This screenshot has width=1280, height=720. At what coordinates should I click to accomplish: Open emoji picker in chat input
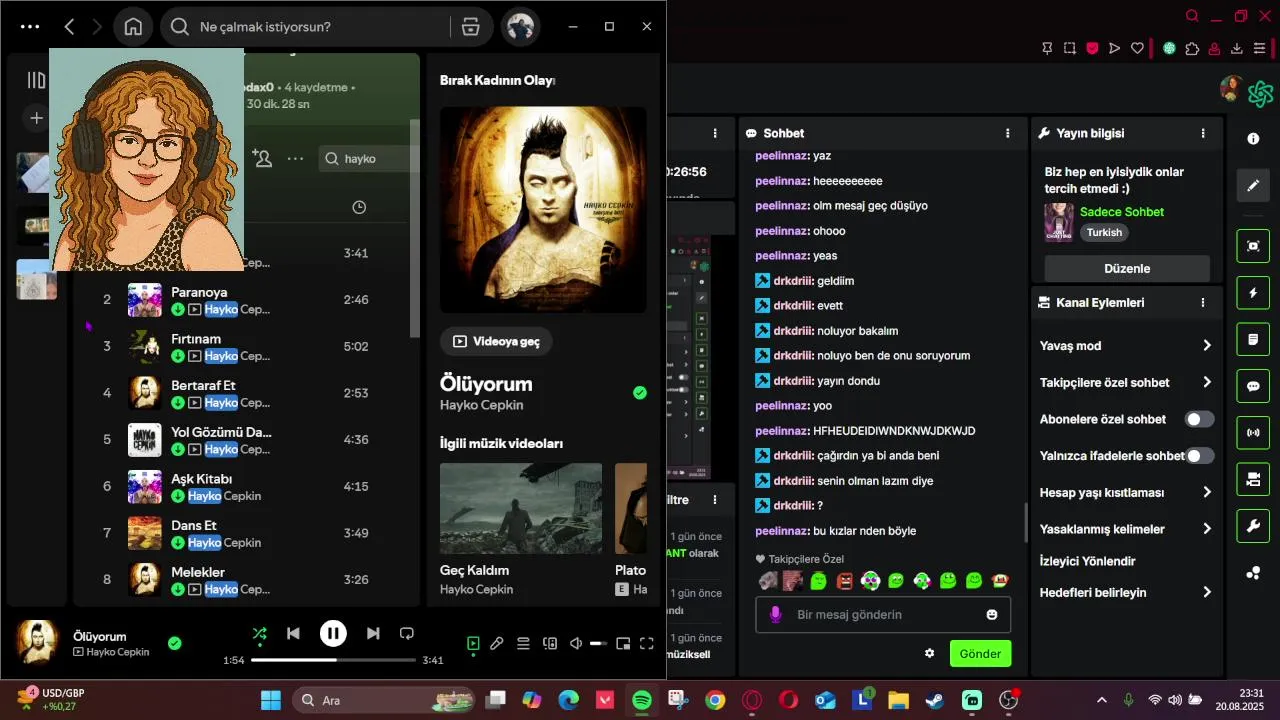click(x=992, y=615)
